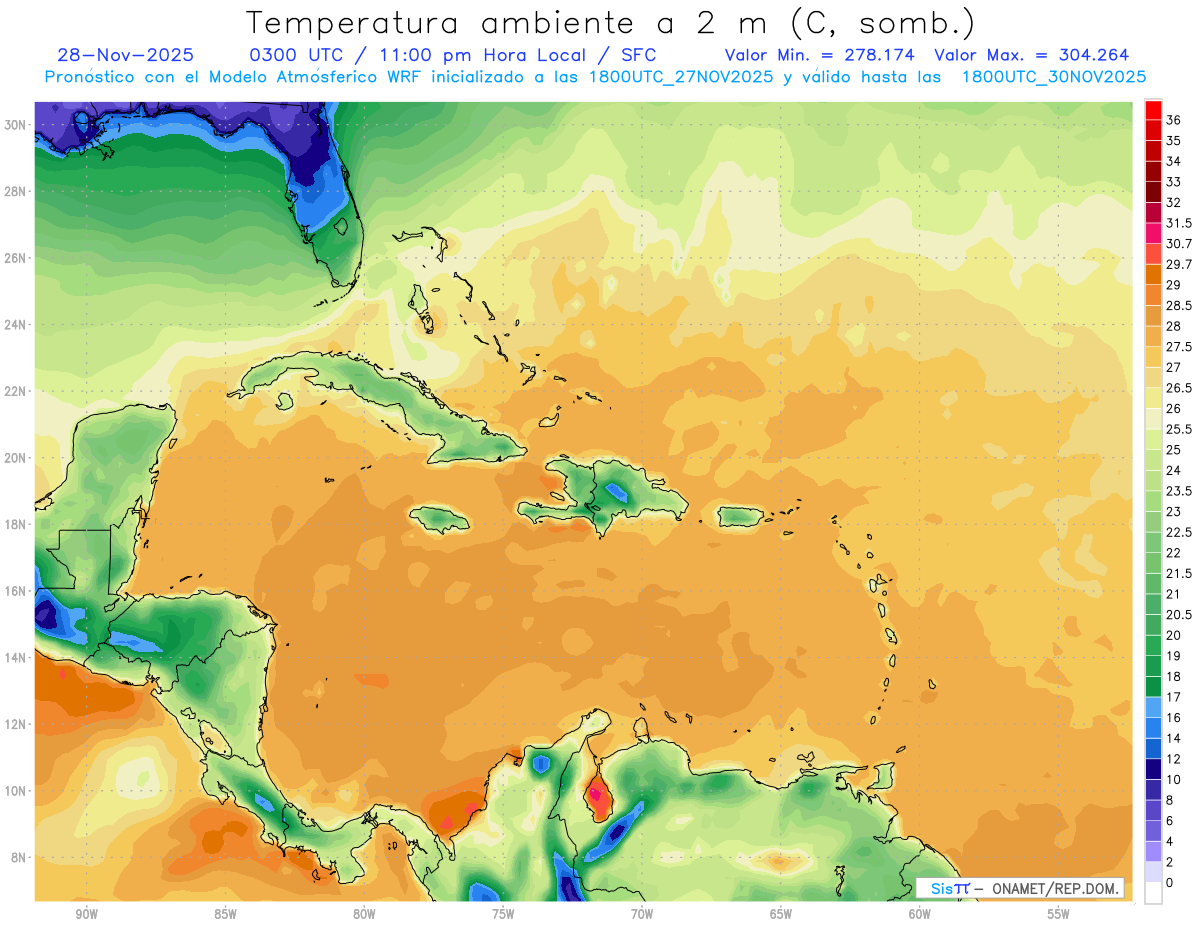Image resolution: width=1200 pixels, height=927 pixels.
Task: Click the colorbar value "35"
Action: 1174,141
